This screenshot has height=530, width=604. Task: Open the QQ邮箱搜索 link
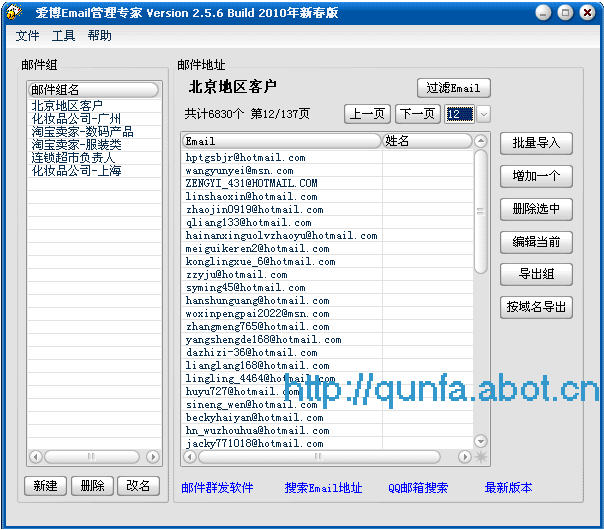[x=418, y=488]
